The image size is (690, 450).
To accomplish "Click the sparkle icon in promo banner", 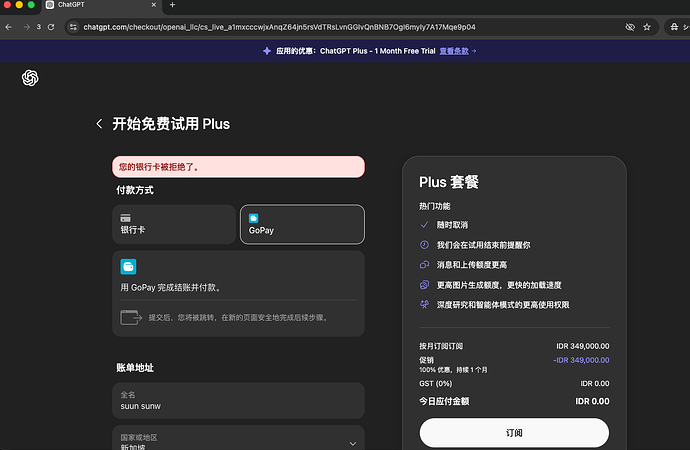I will (267, 51).
